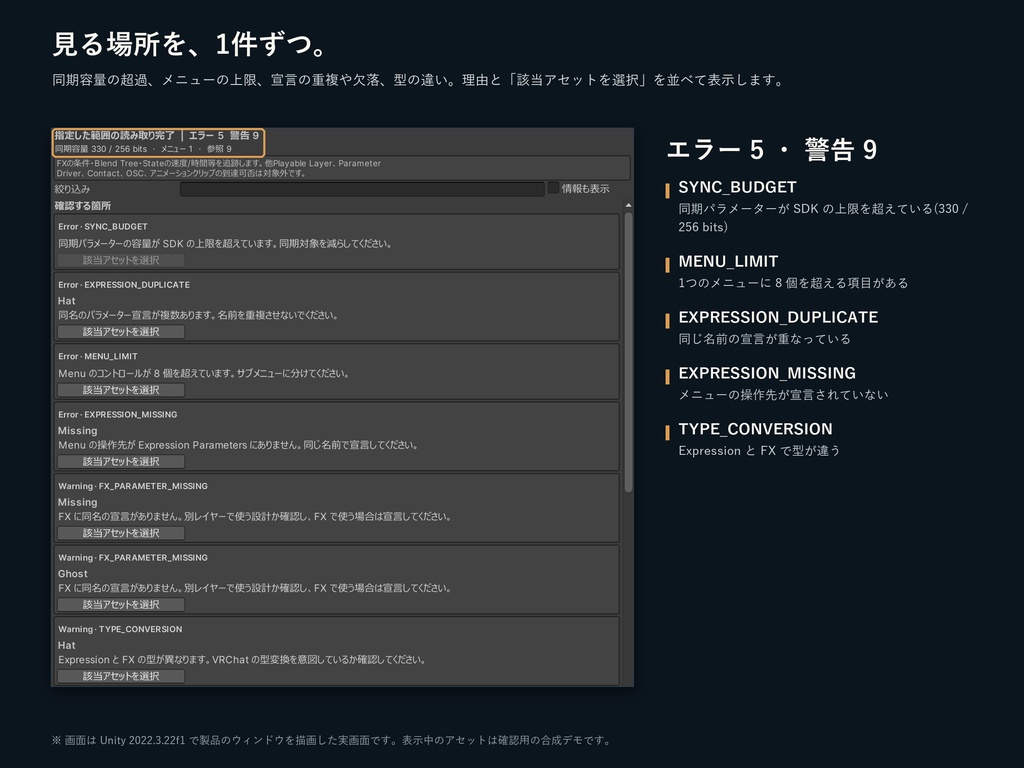The image size is (1024, 768).
Task: Click 該当アセットを選択 under FX_PARAMETER_MISSING Ghost
Action: [x=121, y=605]
